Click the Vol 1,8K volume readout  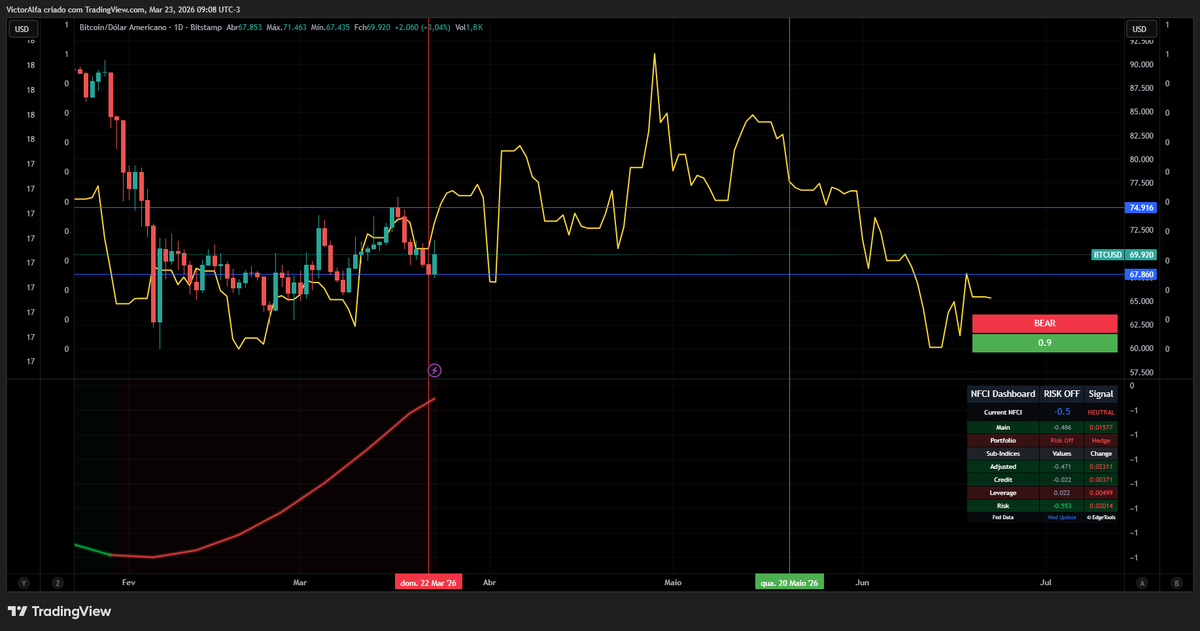point(469,28)
